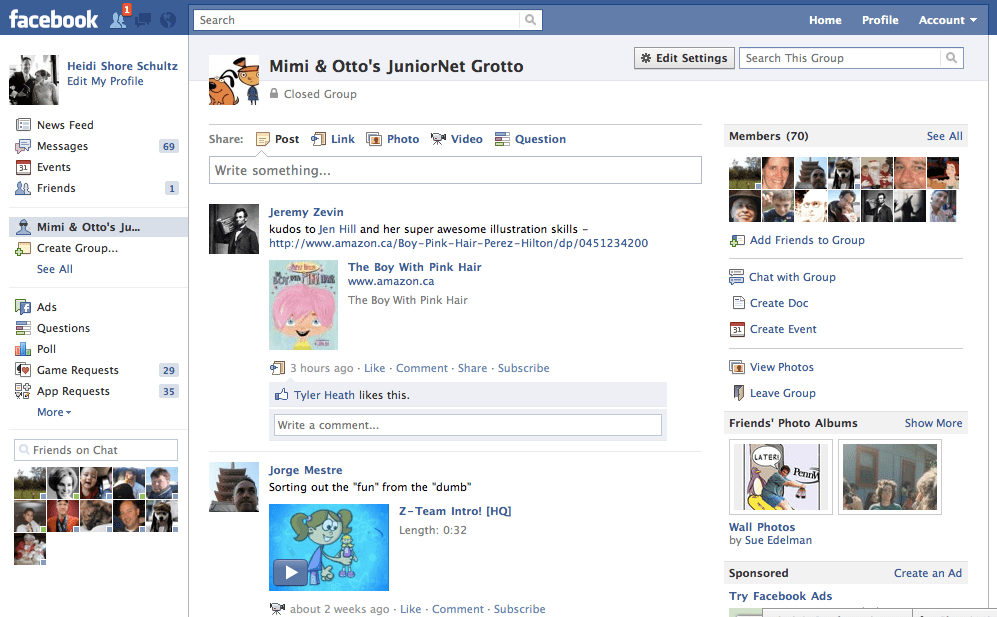997x617 pixels.
Task: Click See All next to Members (70)
Action: tap(944, 136)
